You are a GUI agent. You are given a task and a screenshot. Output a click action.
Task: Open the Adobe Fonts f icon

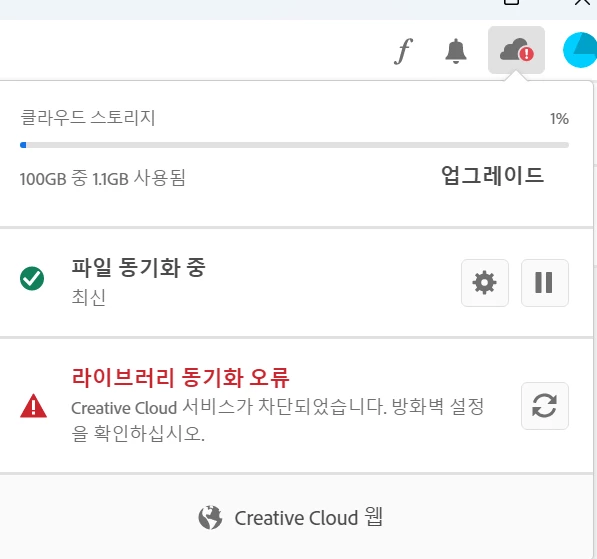click(x=404, y=51)
